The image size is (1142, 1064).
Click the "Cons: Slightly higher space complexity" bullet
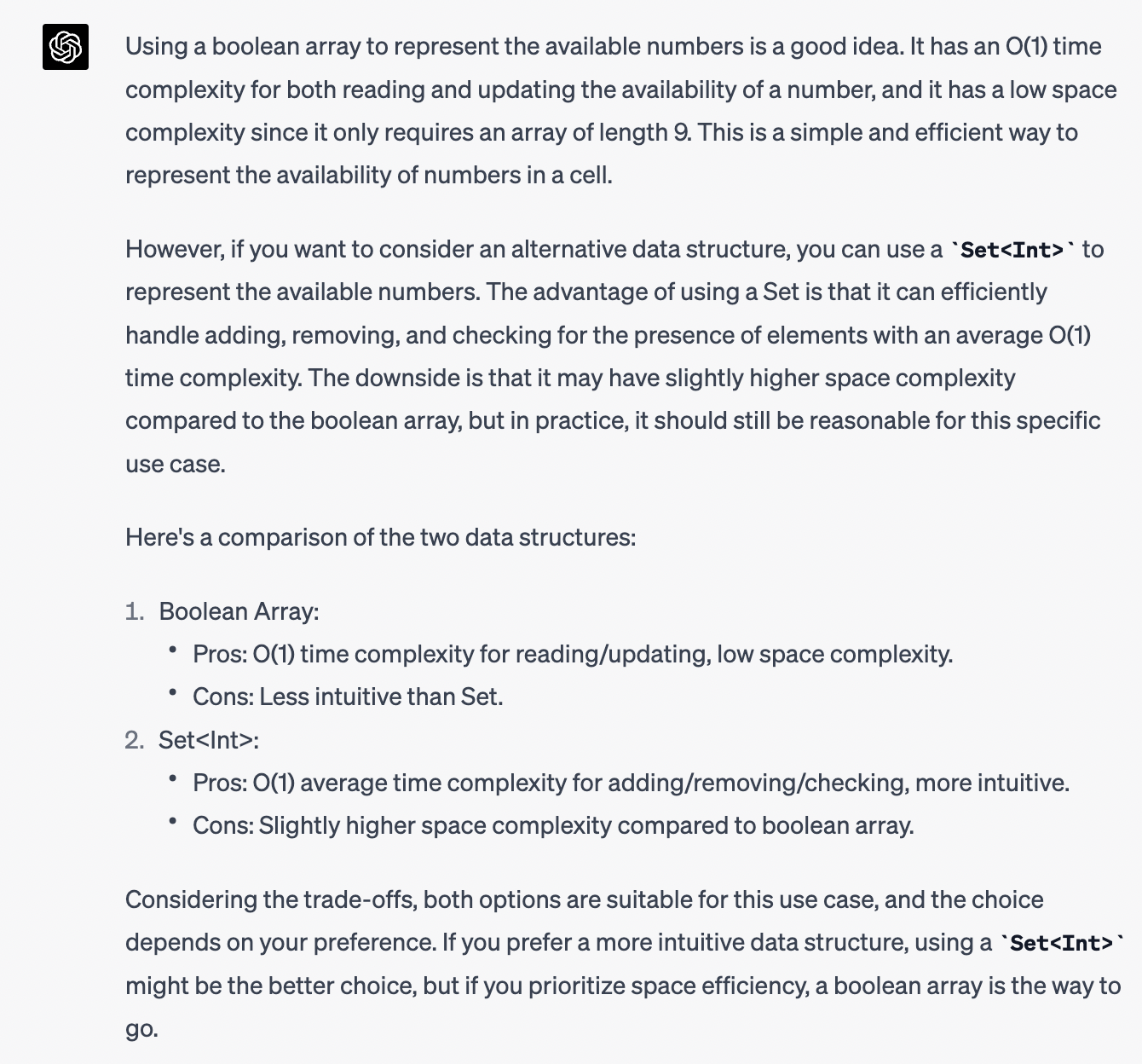(553, 825)
